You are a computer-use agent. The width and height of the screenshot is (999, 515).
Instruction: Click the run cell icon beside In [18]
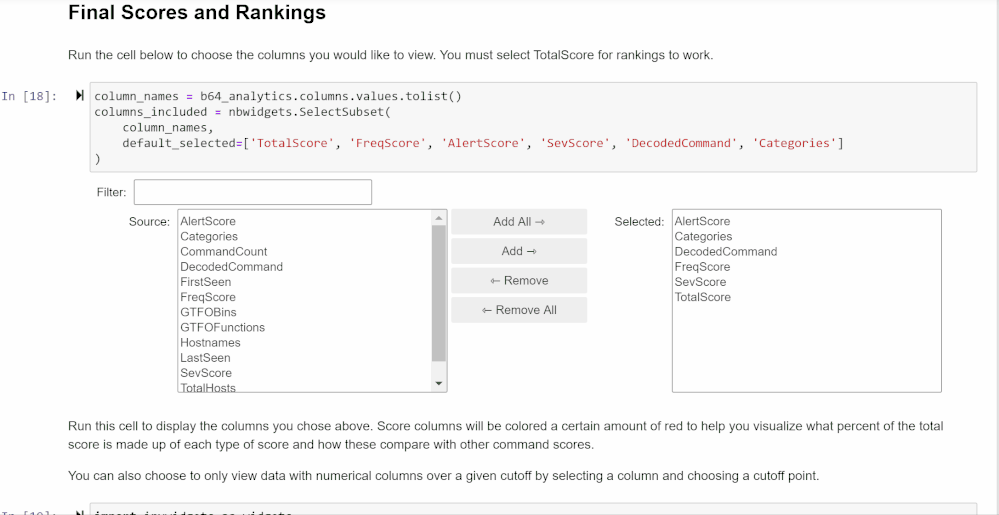click(80, 96)
